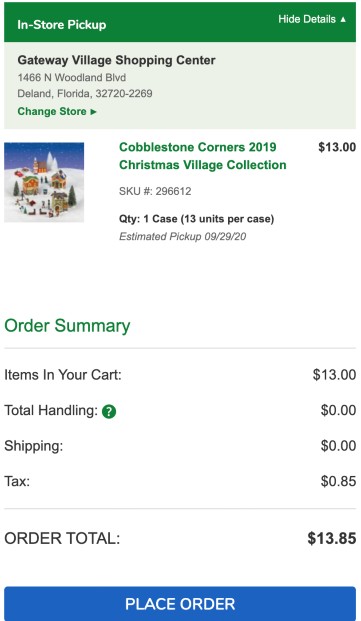Click the blue PLACE ORDER button
This screenshot has height=621, width=361.
[x=180, y=604]
